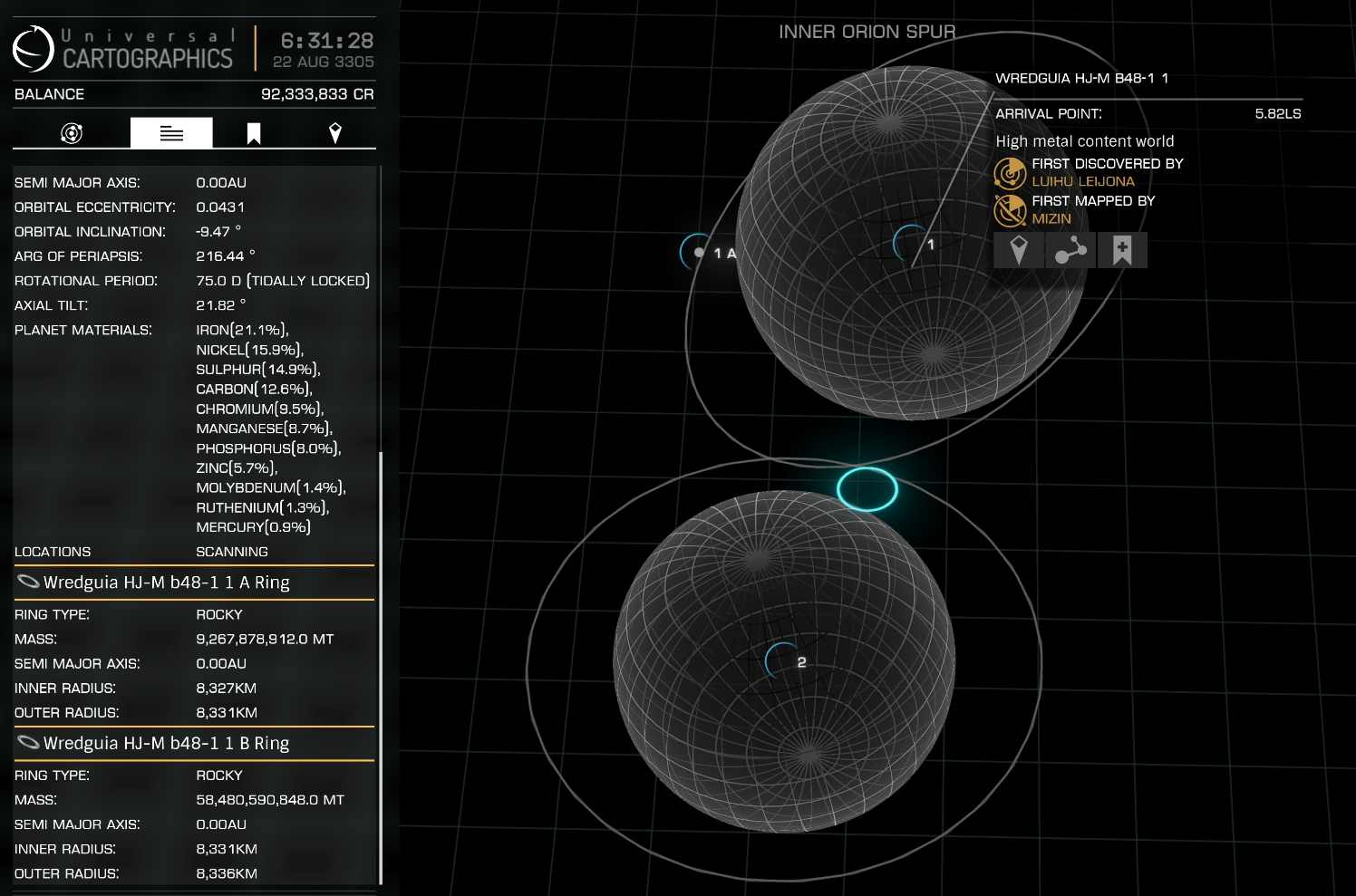The image size is (1356, 896).
Task: Select the Wredguia HJ-M b48-1 1 B Ring header
Action: [194, 743]
